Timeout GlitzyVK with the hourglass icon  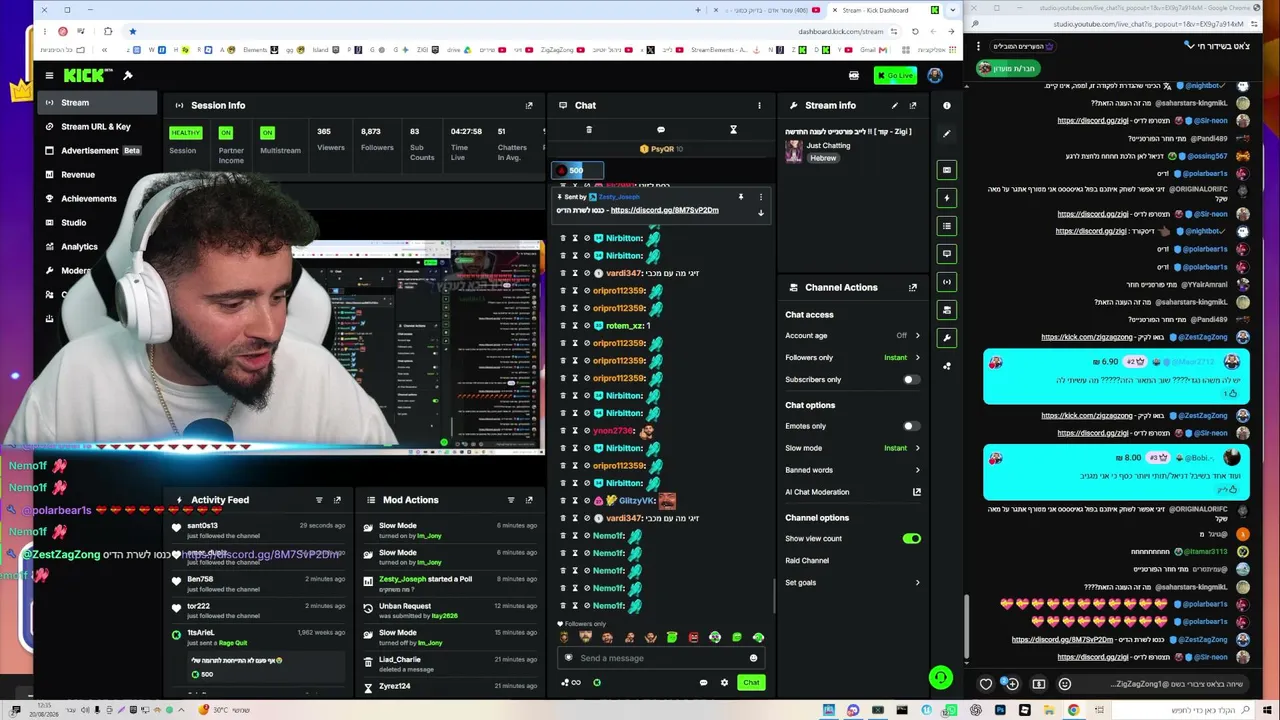click(575, 501)
